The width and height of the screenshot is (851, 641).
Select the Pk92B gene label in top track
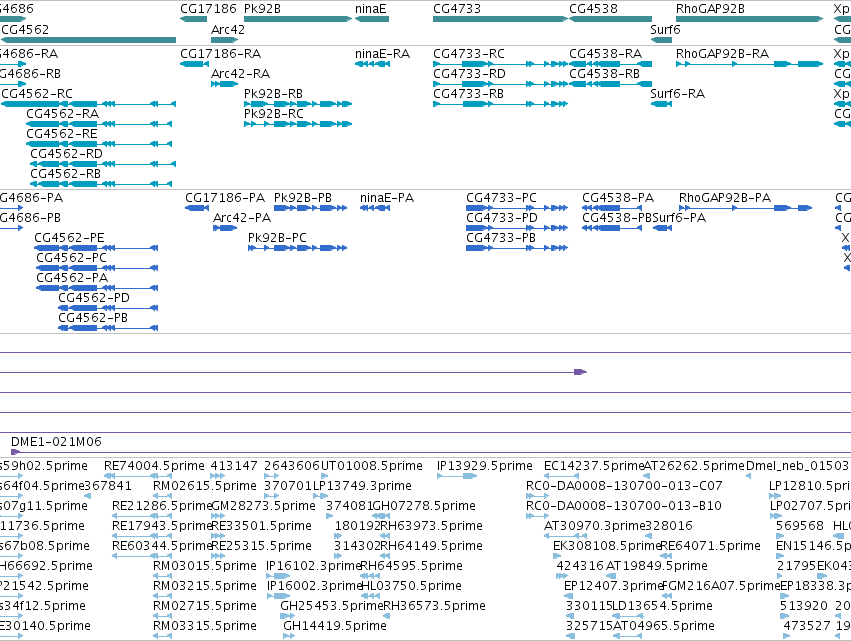click(x=262, y=9)
